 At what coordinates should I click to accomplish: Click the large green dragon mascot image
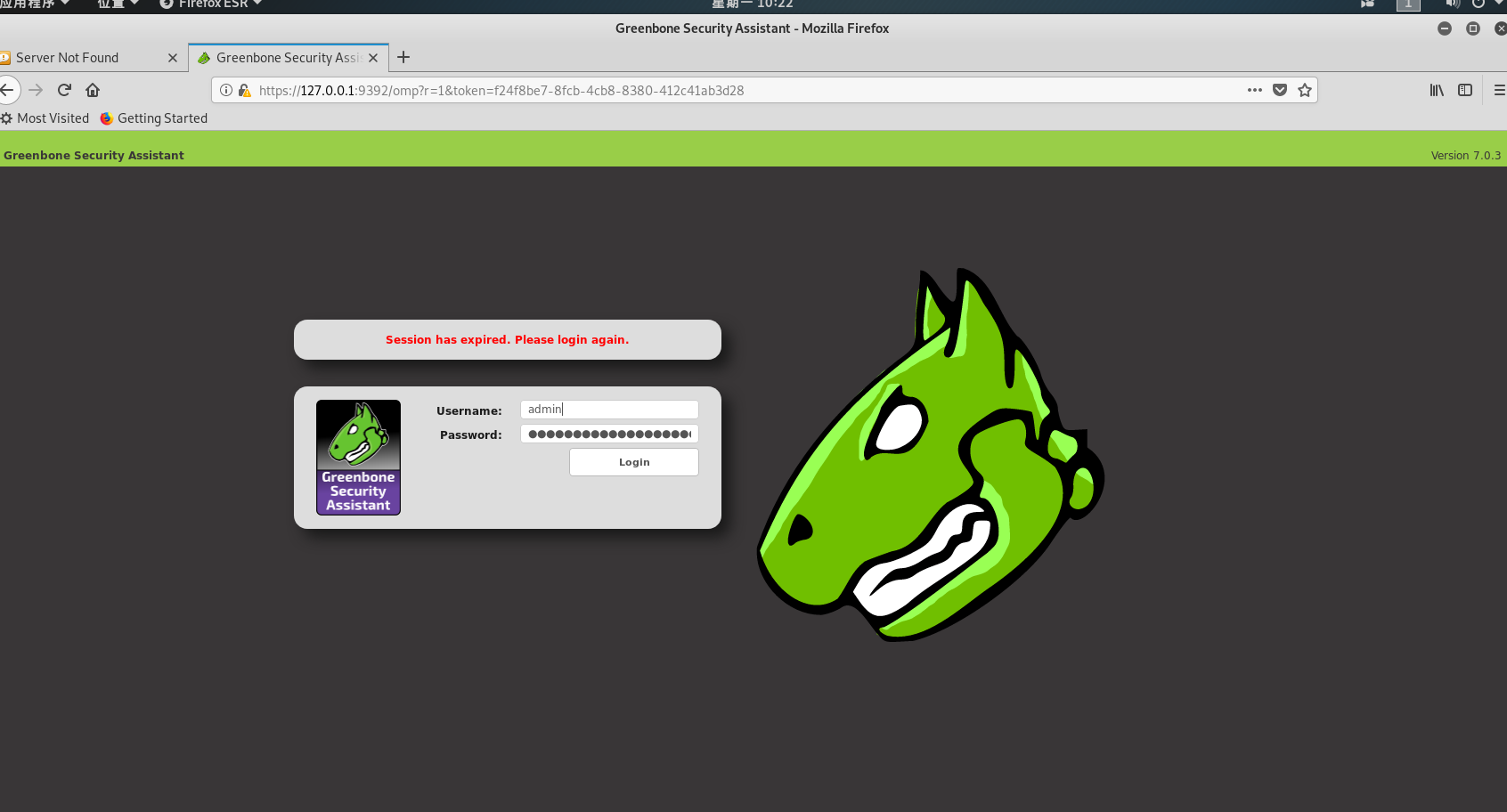[931, 454]
